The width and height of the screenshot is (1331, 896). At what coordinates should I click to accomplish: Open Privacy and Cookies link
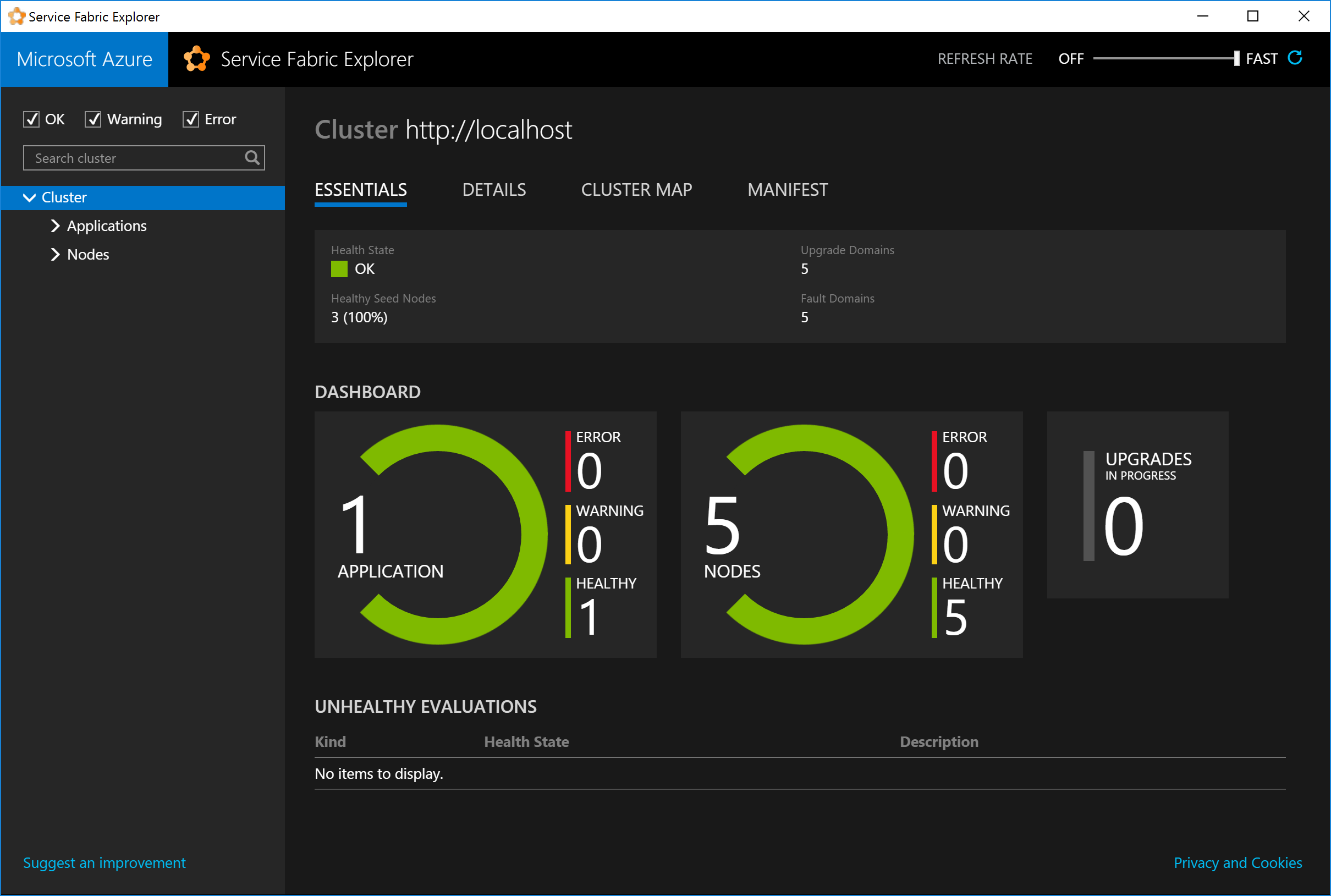coord(1238,863)
